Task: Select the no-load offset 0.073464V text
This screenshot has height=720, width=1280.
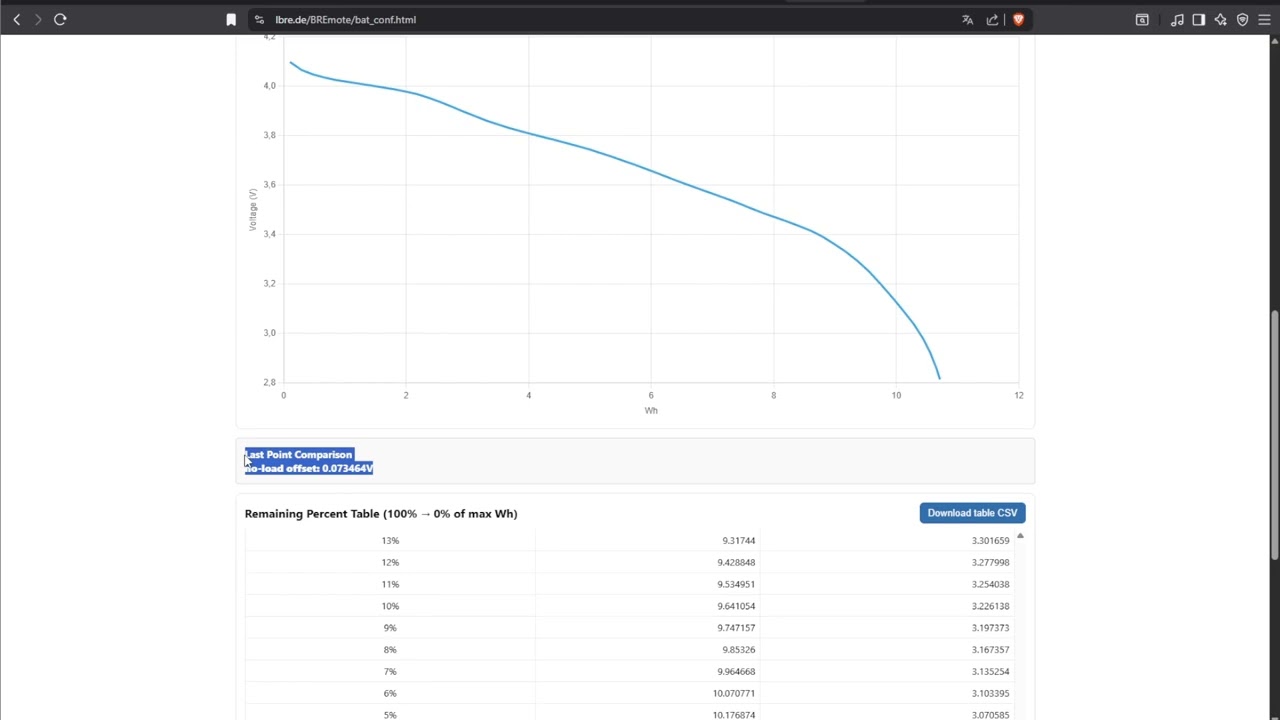Action: tap(309, 468)
